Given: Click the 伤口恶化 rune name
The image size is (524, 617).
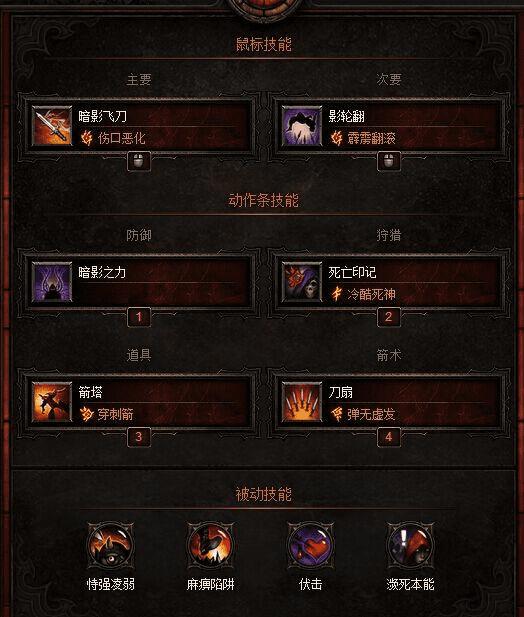Looking at the screenshot, I should point(122,138).
